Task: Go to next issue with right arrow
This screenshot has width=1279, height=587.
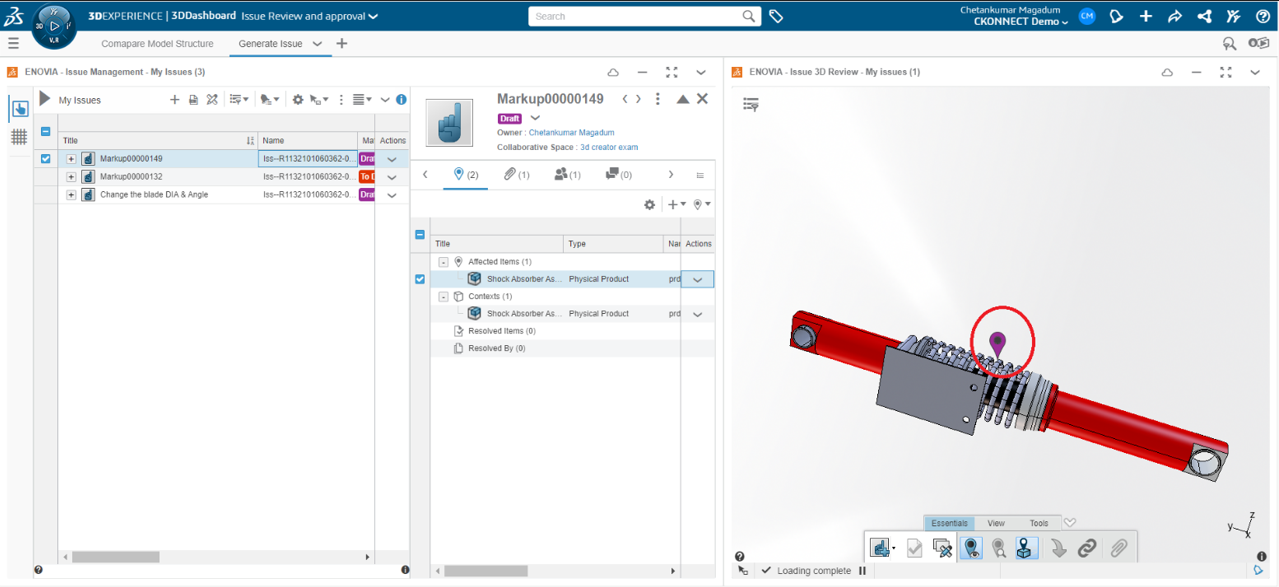Action: pos(639,99)
